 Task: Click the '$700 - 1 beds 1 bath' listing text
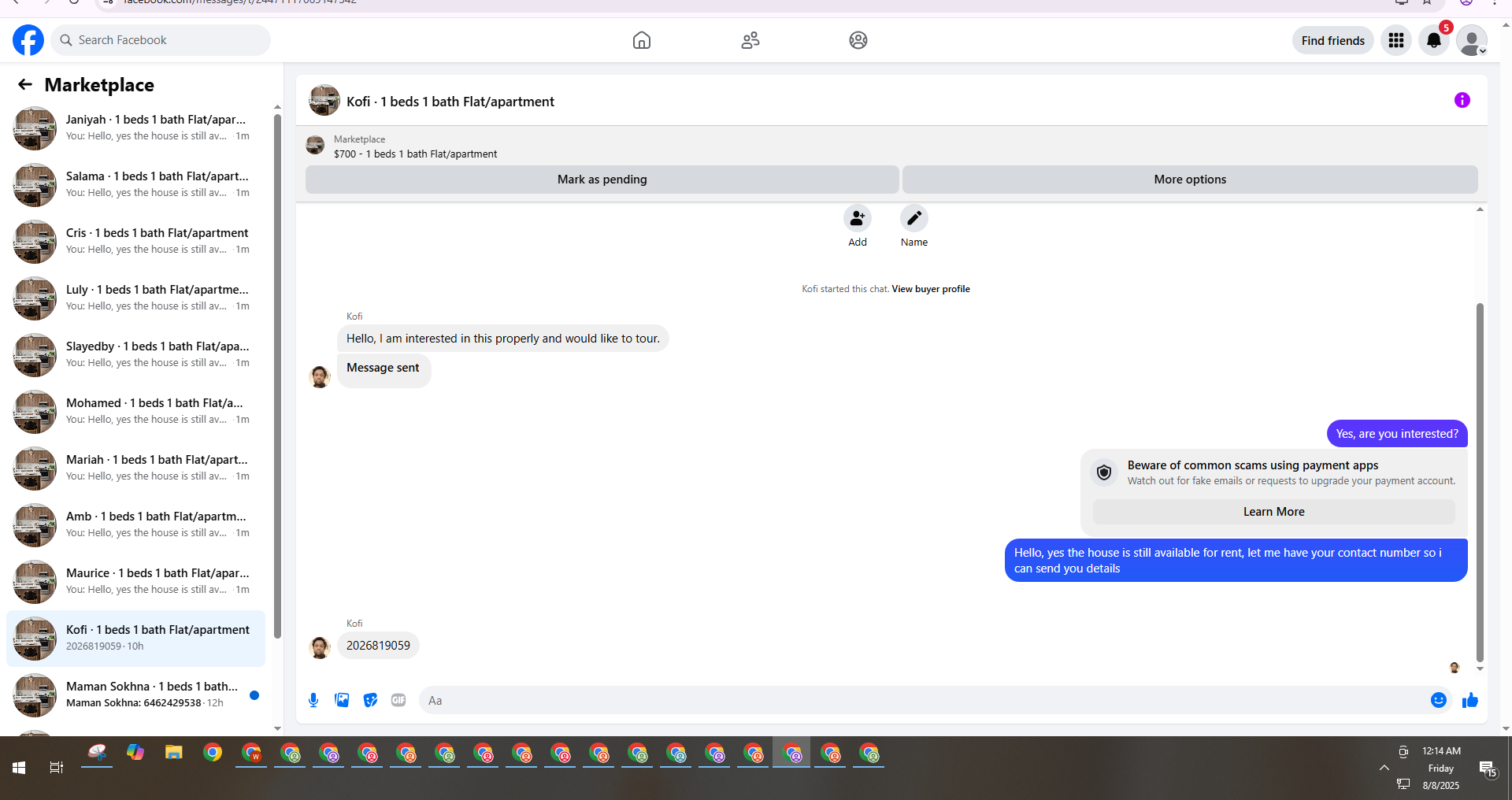[415, 154]
